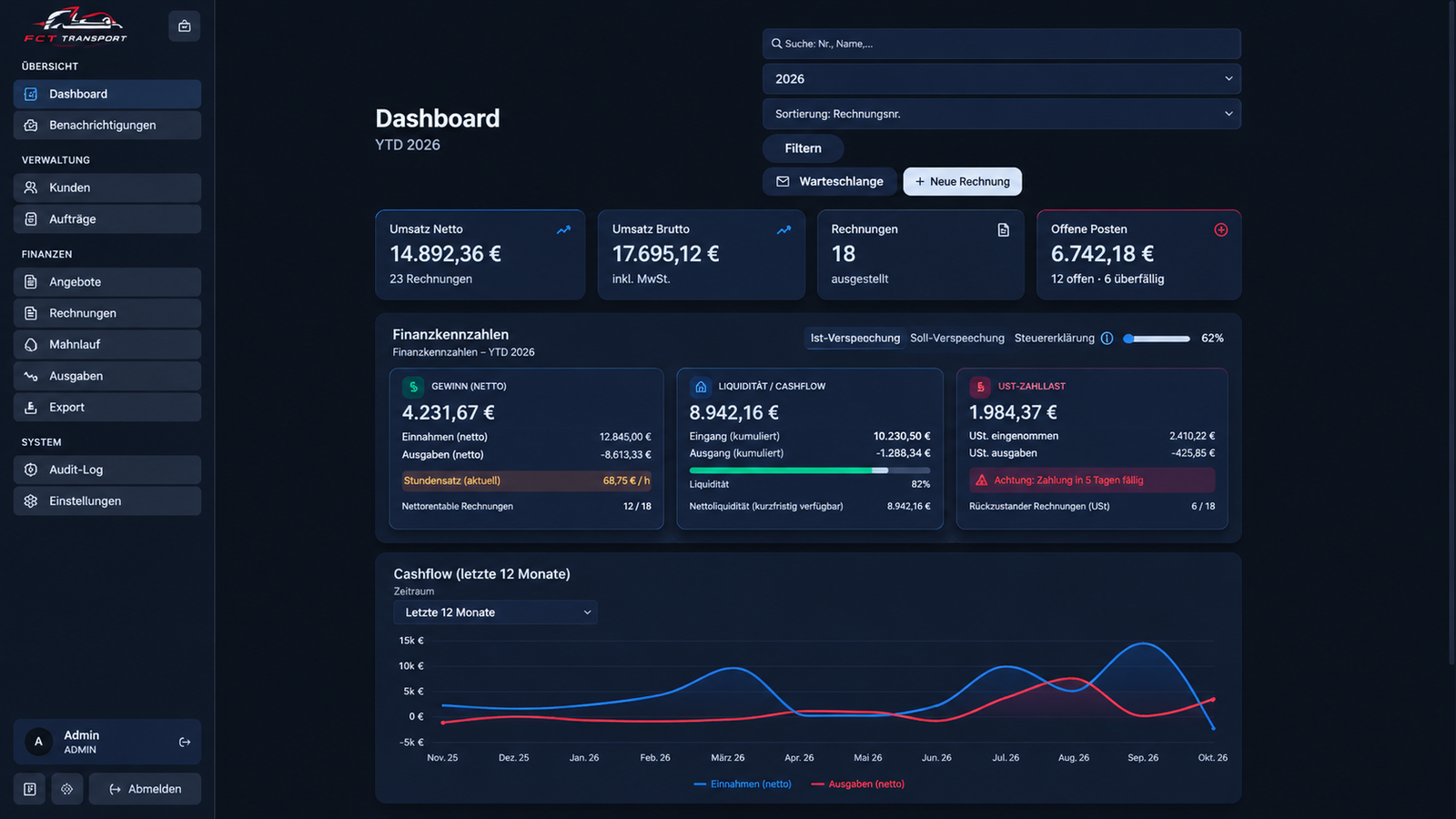Click the Filtern button
1456x819 pixels.
coord(803,148)
